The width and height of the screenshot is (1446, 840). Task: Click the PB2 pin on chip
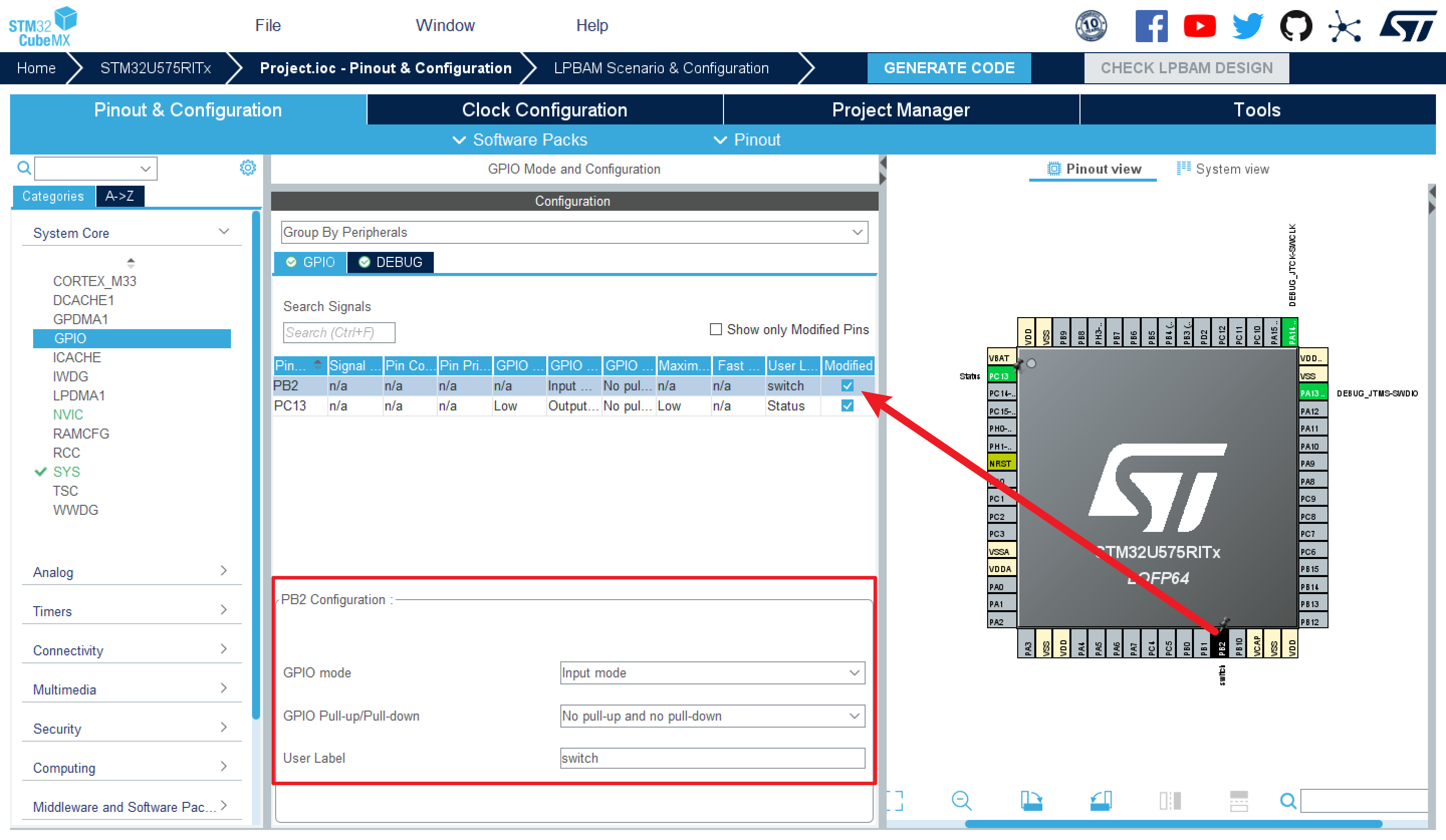[1222, 648]
